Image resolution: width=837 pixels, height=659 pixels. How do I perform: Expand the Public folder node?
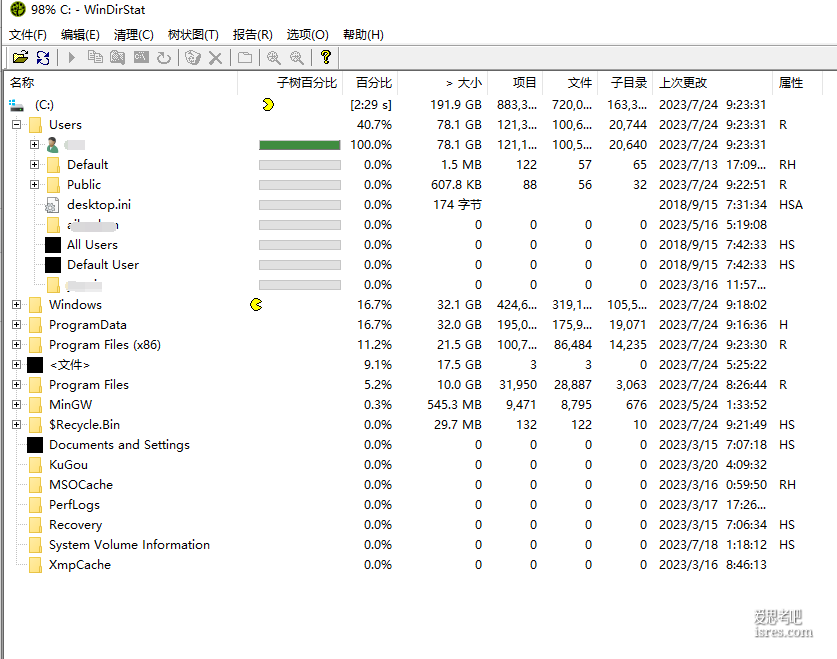[x=35, y=185]
